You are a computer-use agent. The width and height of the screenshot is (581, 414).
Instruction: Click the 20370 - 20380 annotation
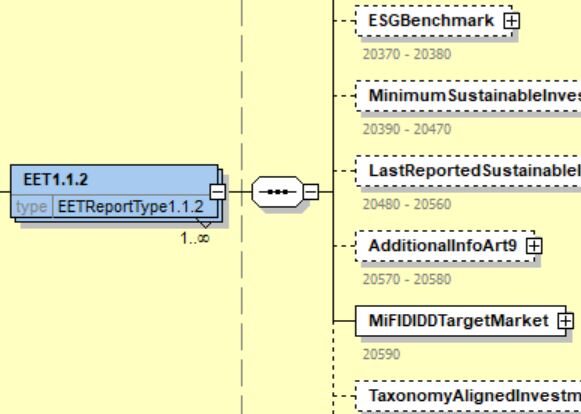(407, 54)
